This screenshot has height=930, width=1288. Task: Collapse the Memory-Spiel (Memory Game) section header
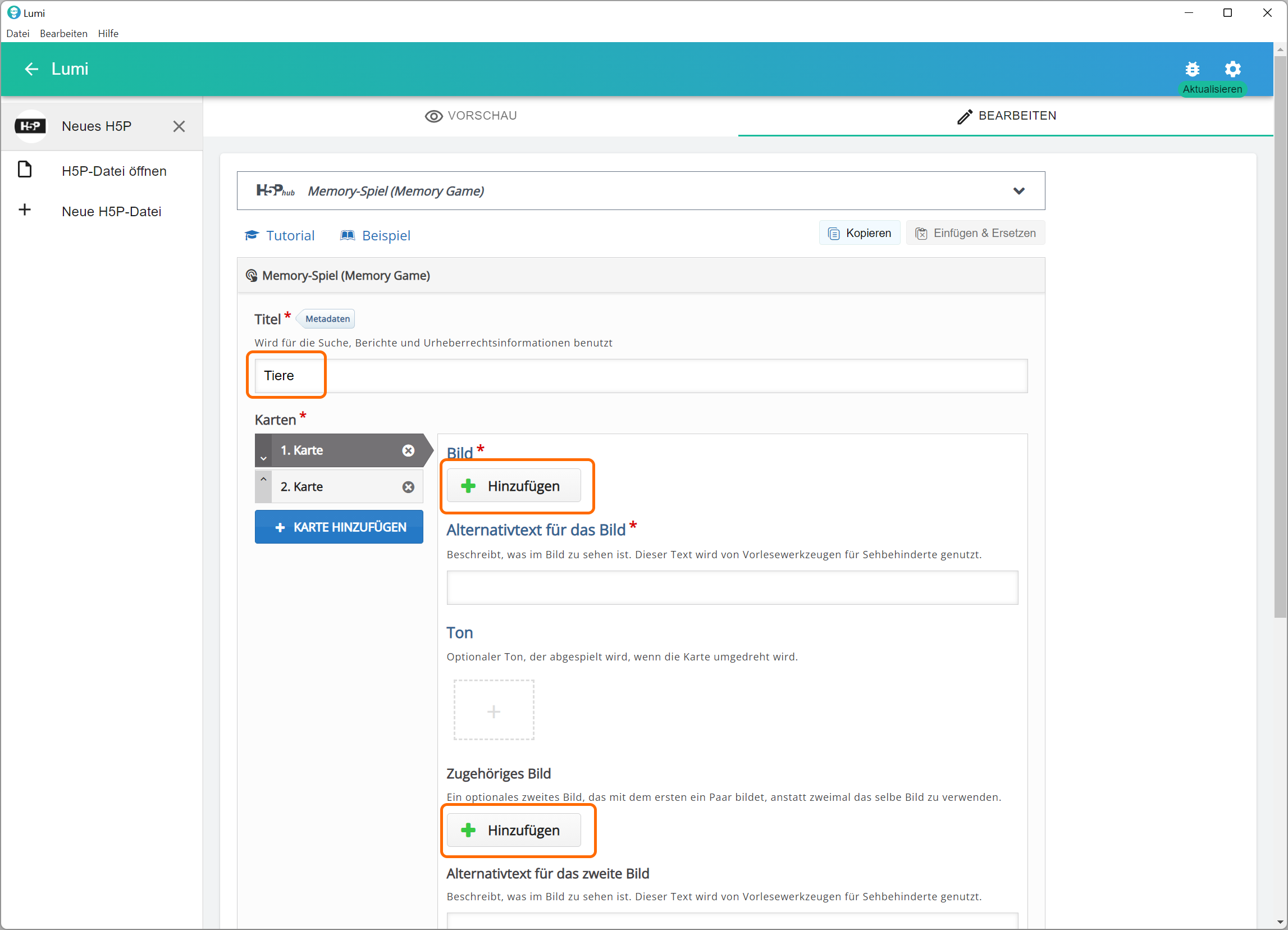[x=346, y=276]
